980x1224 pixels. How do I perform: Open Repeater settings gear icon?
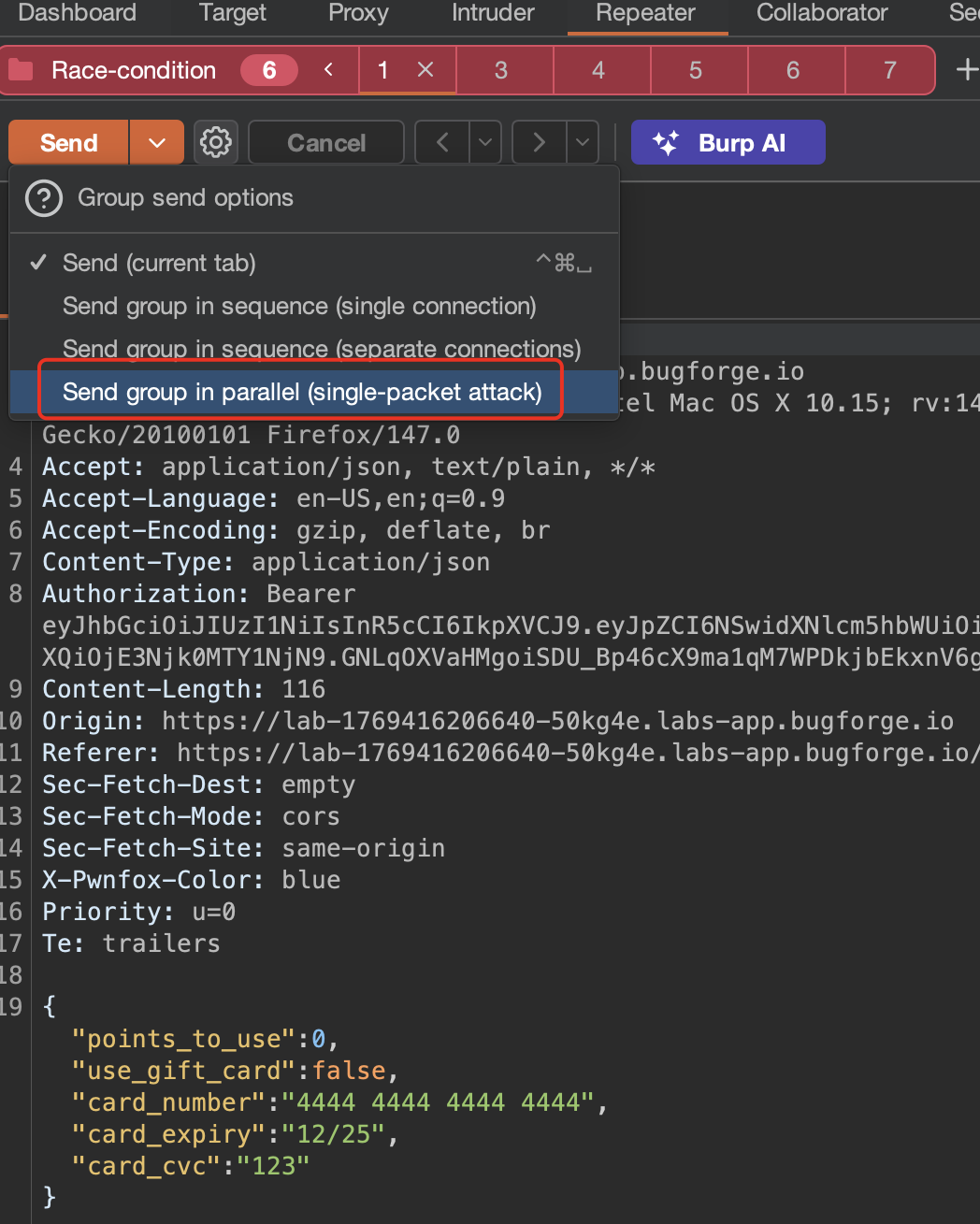(216, 143)
